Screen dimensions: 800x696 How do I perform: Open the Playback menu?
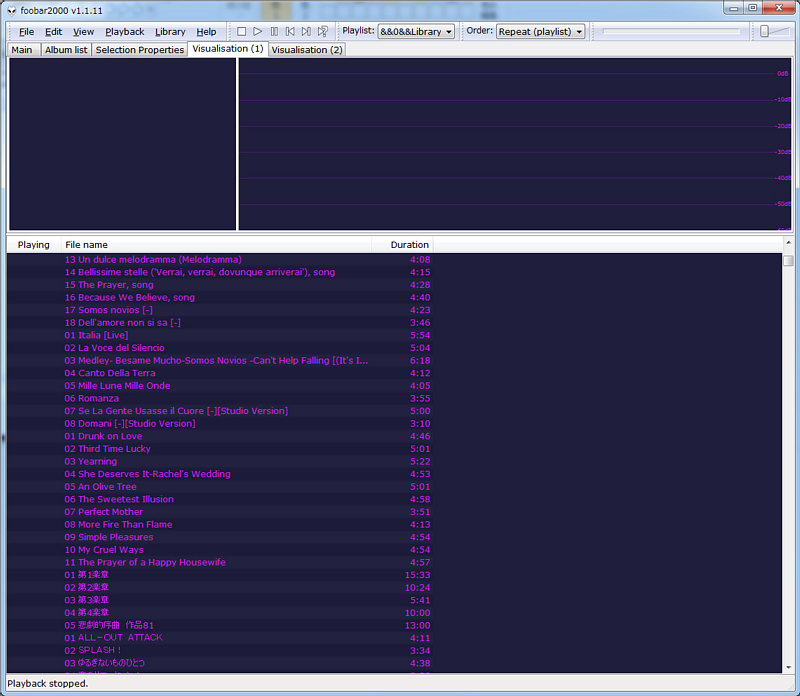[125, 32]
